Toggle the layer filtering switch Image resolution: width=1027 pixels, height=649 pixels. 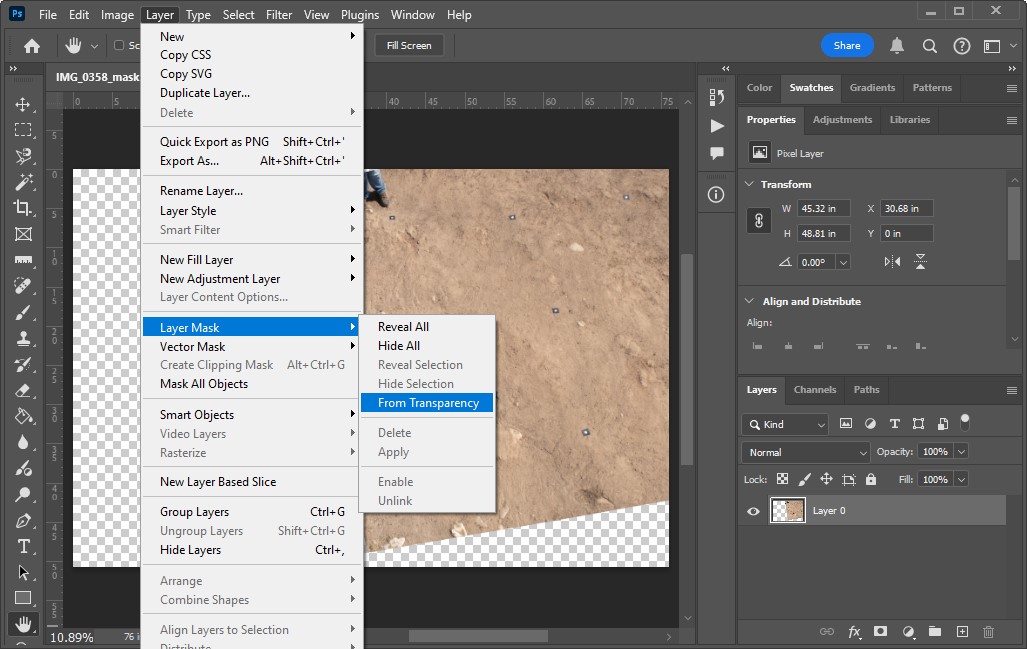[965, 423]
